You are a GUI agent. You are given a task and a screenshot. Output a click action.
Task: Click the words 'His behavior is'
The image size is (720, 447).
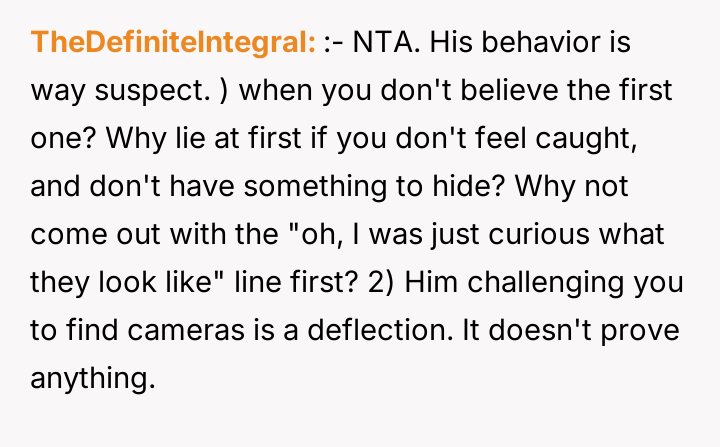(530, 44)
